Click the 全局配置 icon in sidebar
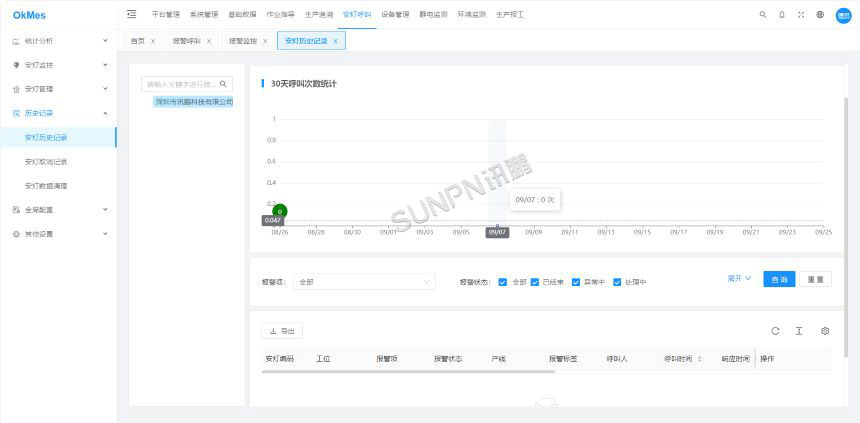This screenshot has height=423, width=860. pos(16,210)
